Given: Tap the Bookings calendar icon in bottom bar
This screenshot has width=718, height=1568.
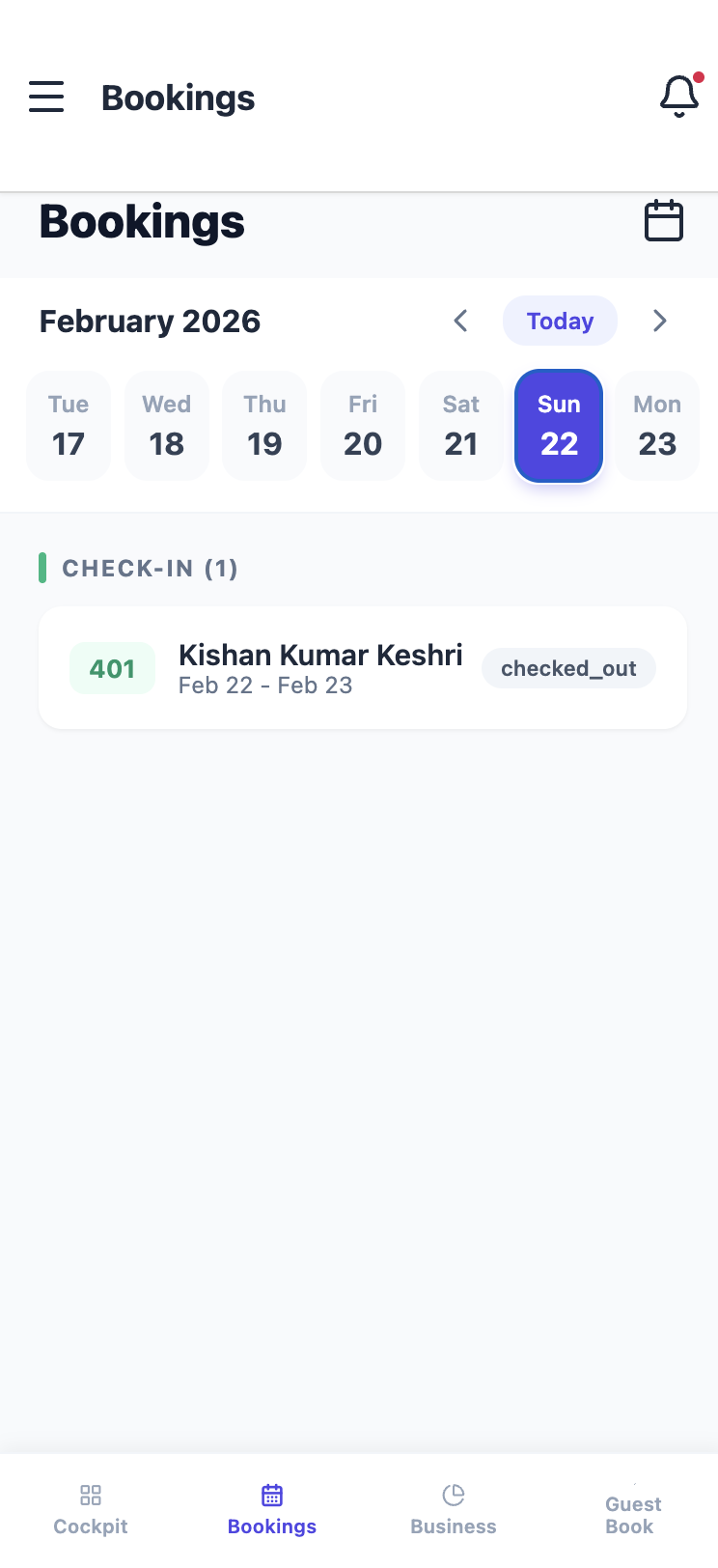Looking at the screenshot, I should point(271,1494).
